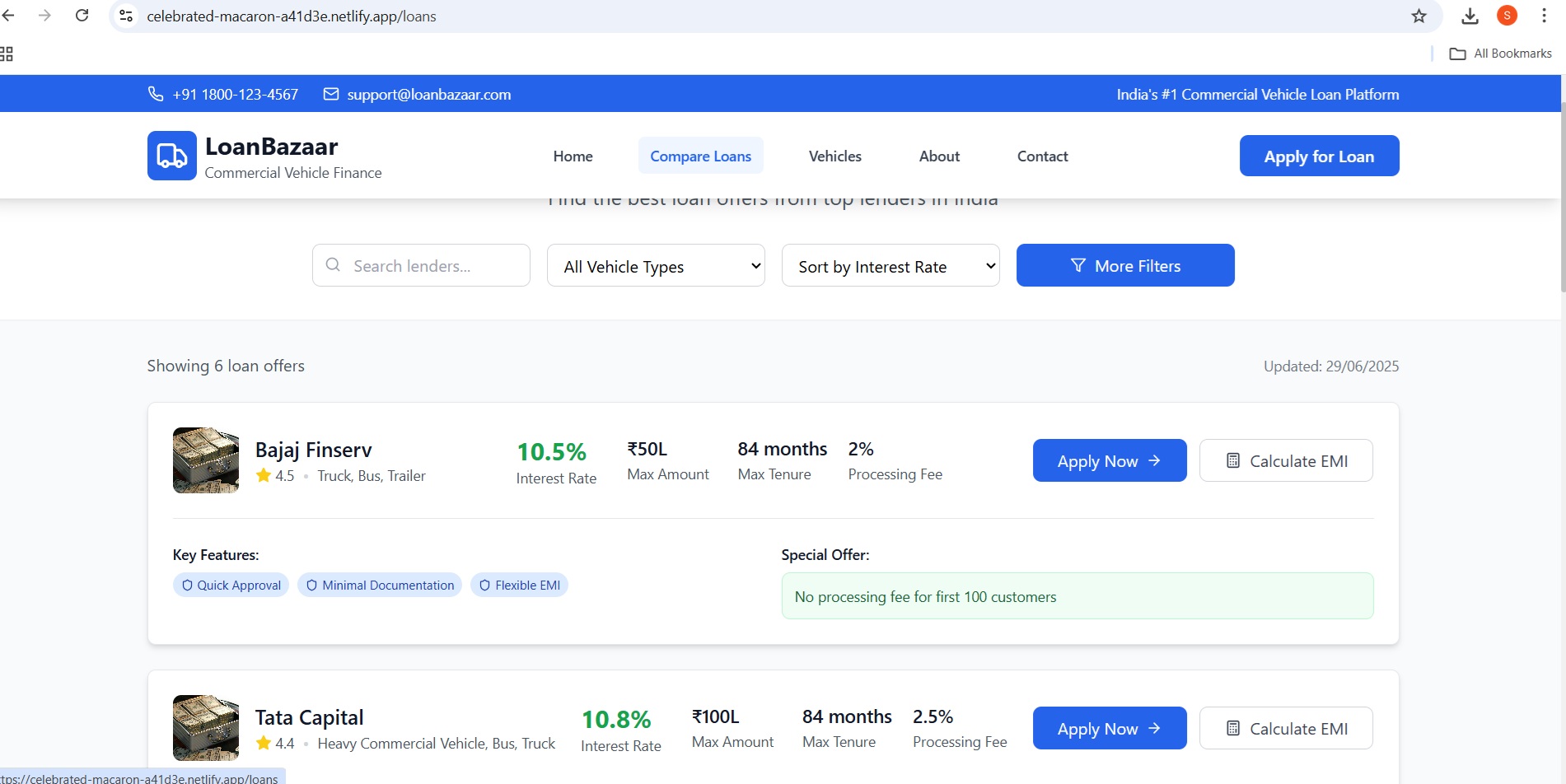
Task: Open the Vehicles nav item
Action: (x=835, y=156)
